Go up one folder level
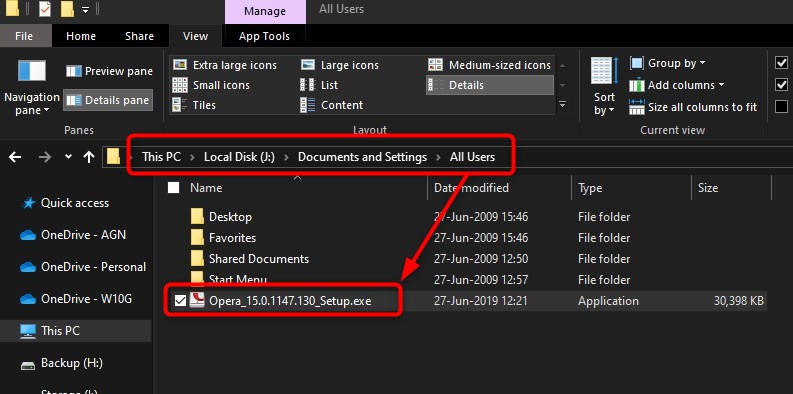This screenshot has height=394, width=793. tap(89, 157)
